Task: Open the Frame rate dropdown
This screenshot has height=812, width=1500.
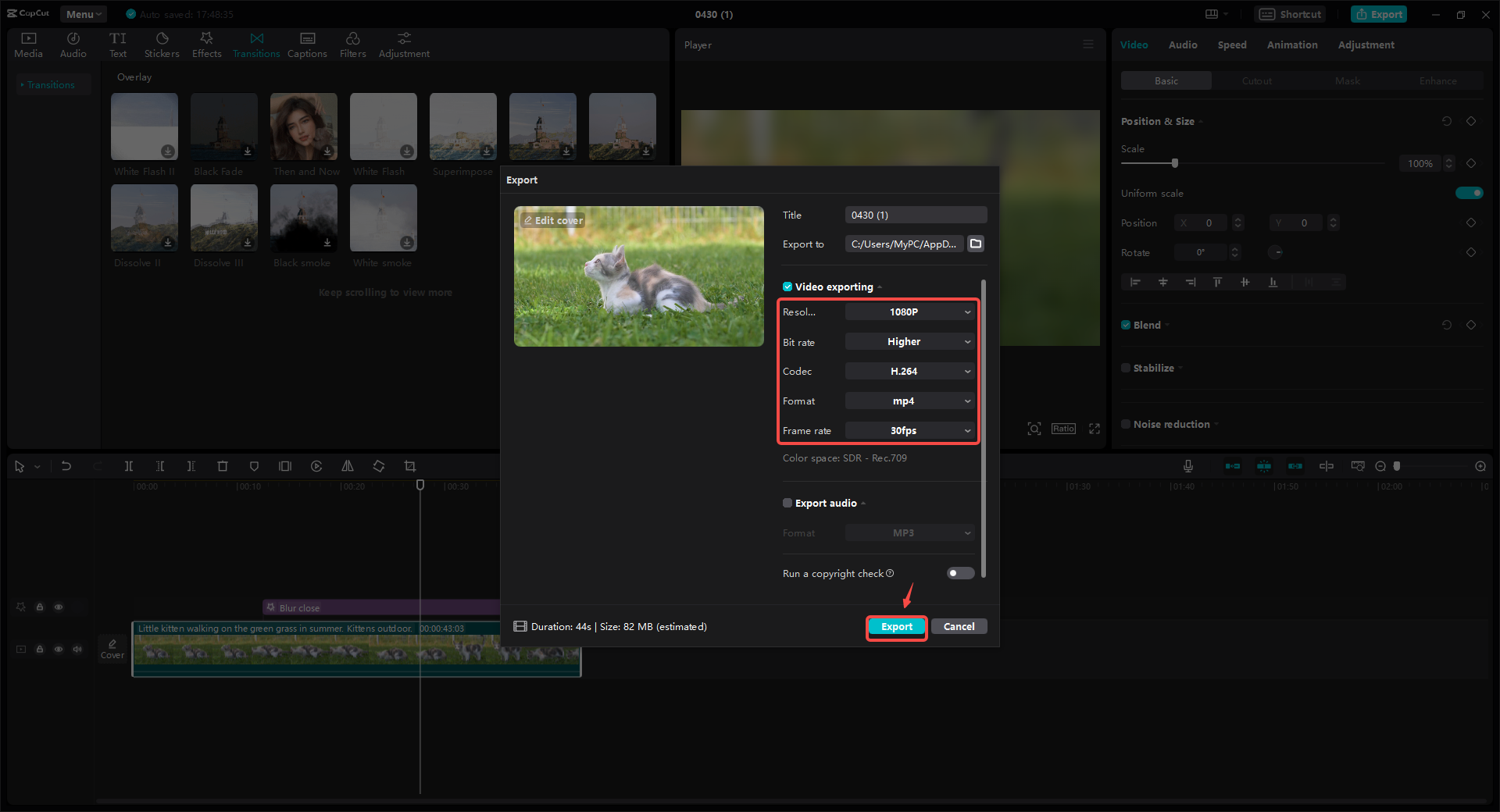Action: (909, 430)
